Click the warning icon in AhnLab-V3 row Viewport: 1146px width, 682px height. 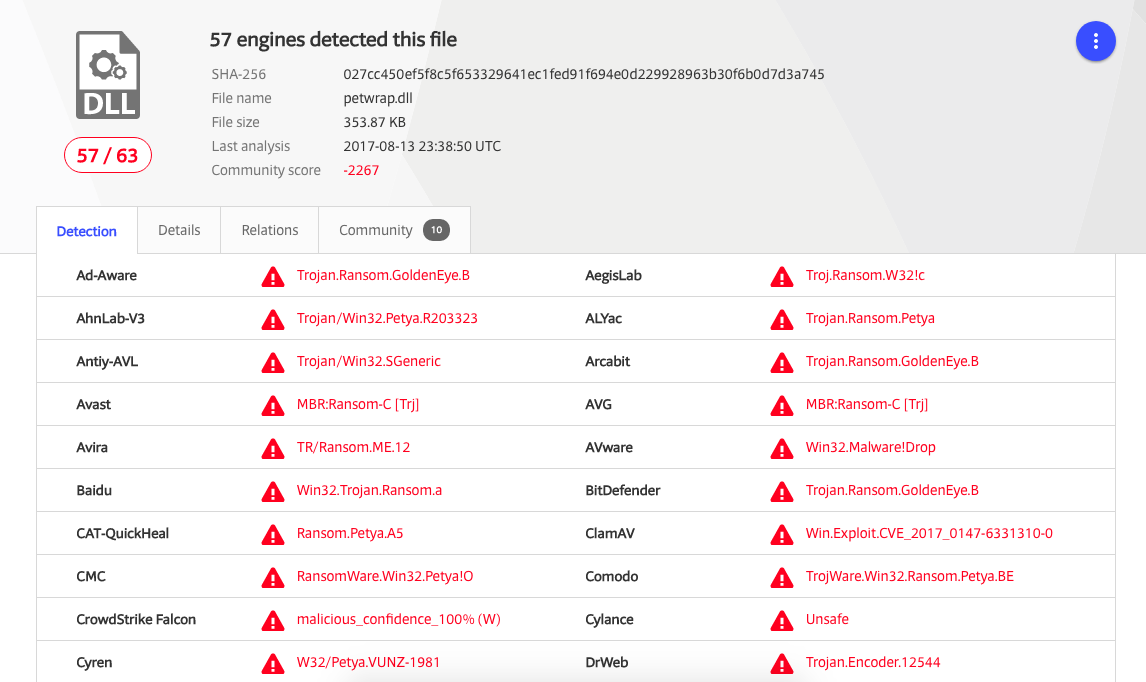click(x=273, y=319)
